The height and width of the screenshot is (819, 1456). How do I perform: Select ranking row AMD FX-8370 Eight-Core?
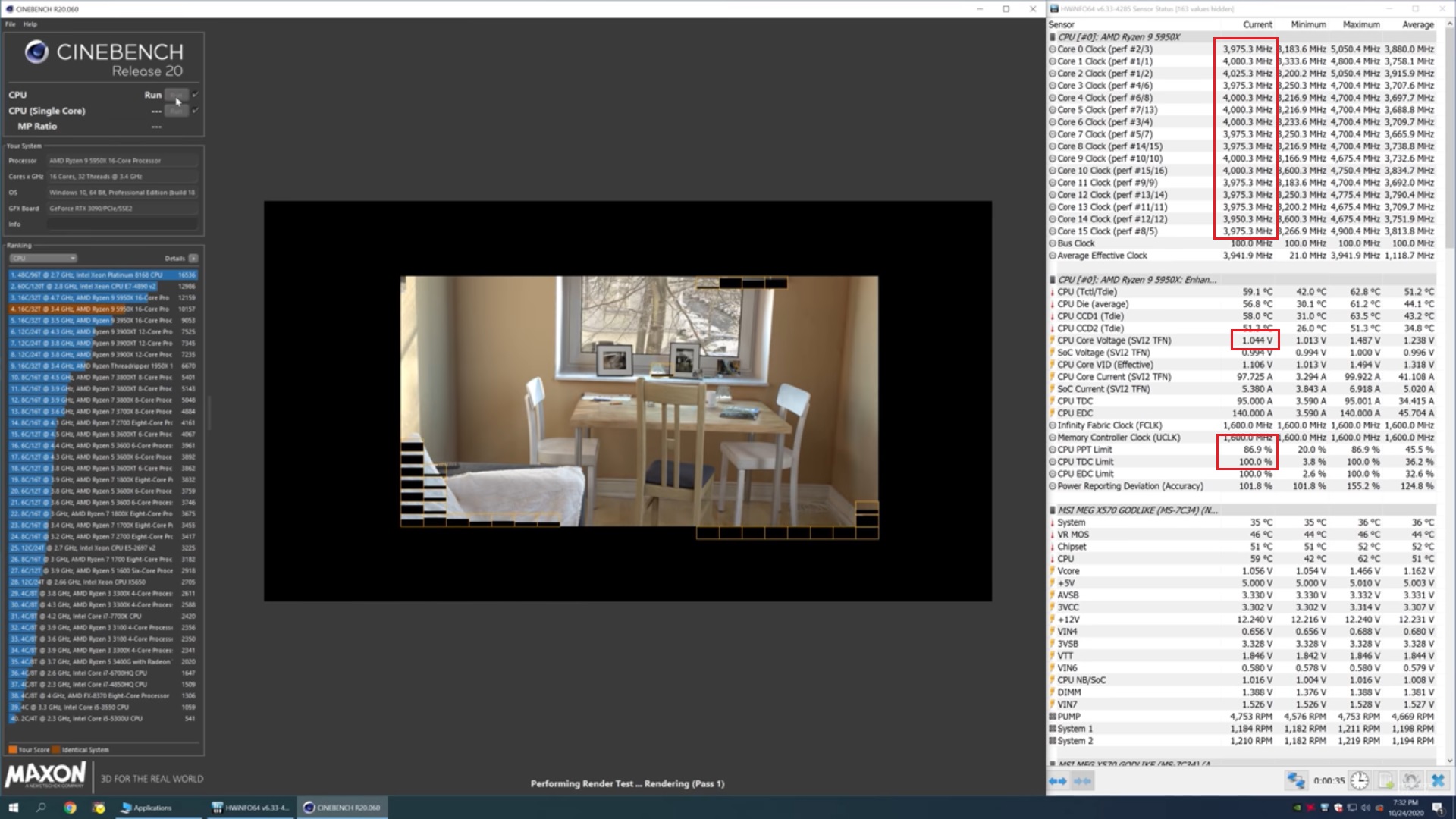pyautogui.click(x=103, y=696)
